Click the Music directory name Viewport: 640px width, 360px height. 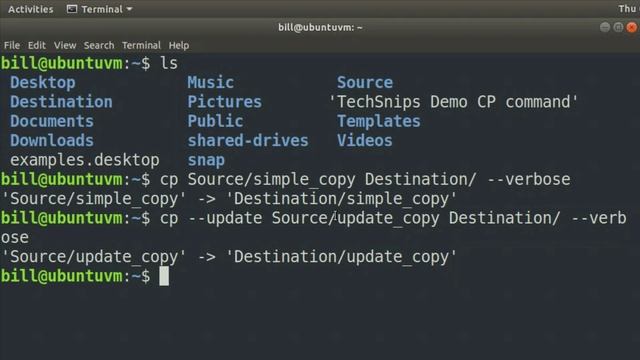point(211,83)
